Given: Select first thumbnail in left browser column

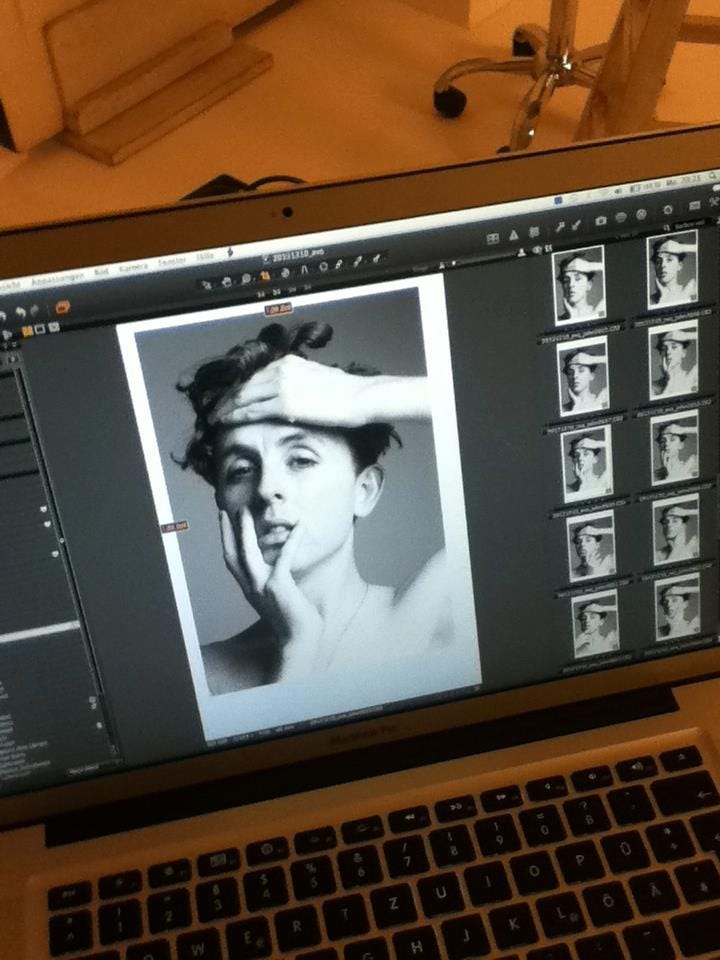Looking at the screenshot, I should coord(579,285).
